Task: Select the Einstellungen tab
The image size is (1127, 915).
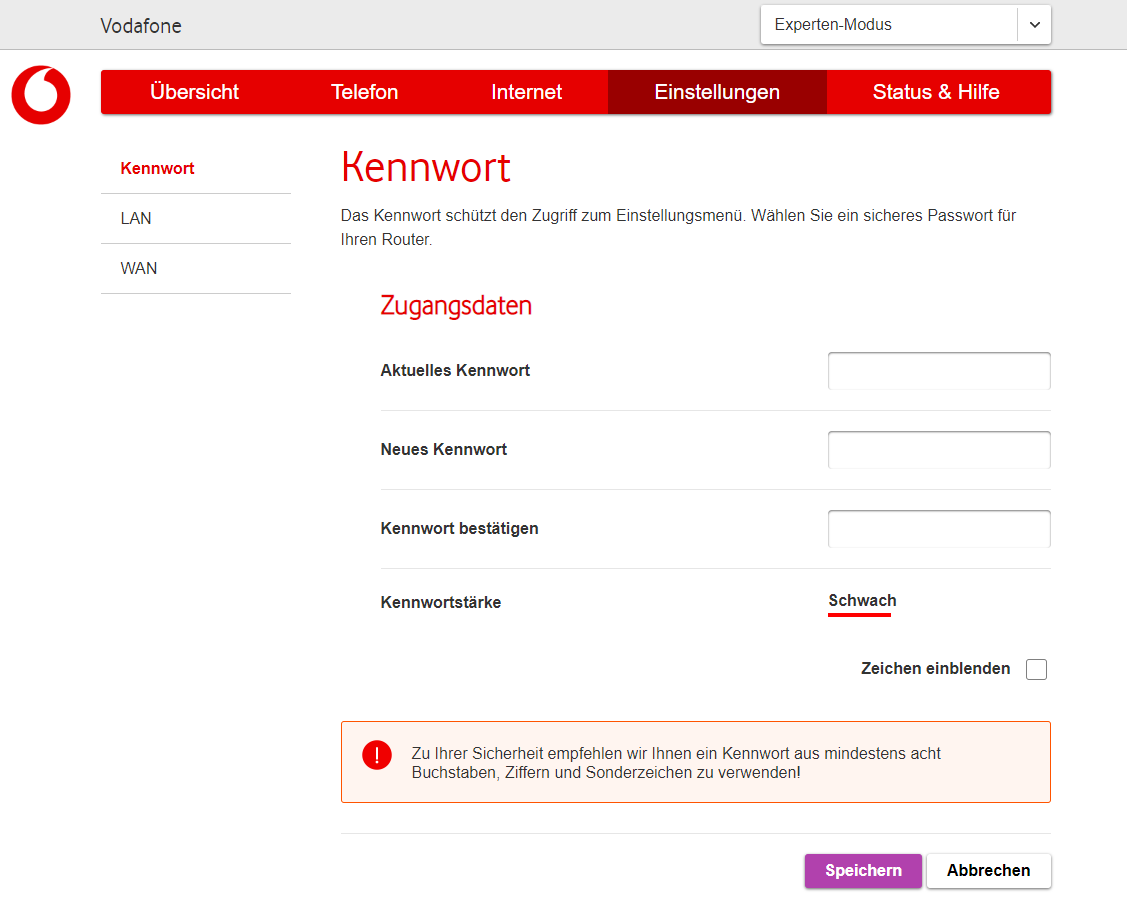Action: [717, 92]
